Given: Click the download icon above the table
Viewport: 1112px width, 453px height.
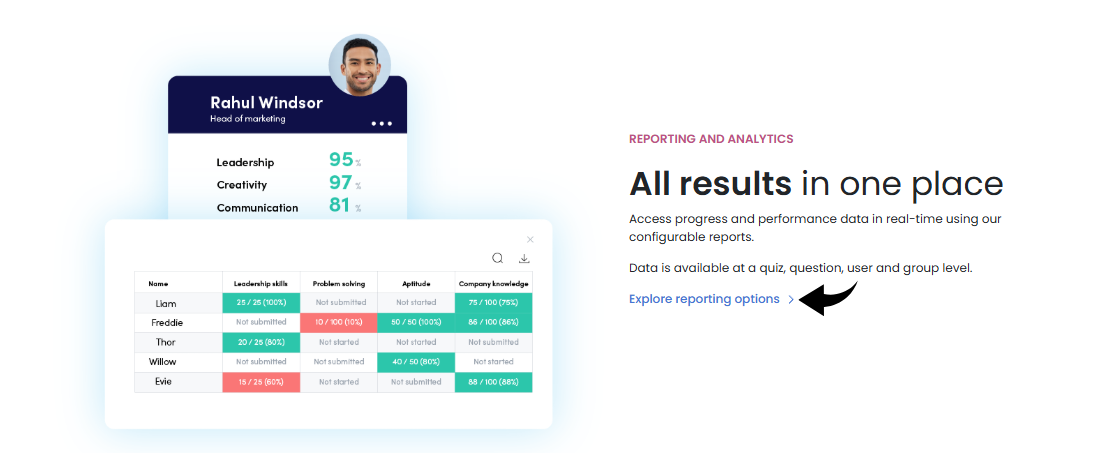Looking at the screenshot, I should click(524, 258).
